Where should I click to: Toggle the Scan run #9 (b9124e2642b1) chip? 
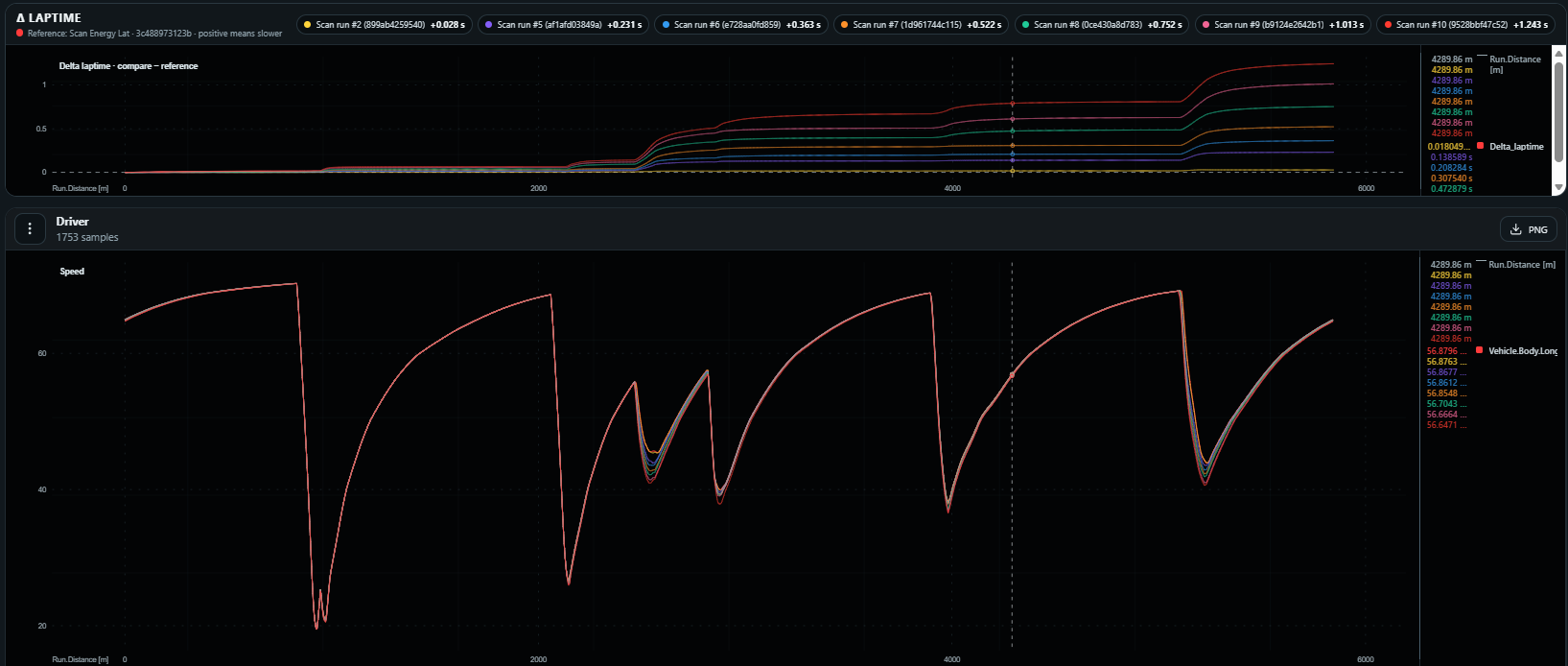1282,25
